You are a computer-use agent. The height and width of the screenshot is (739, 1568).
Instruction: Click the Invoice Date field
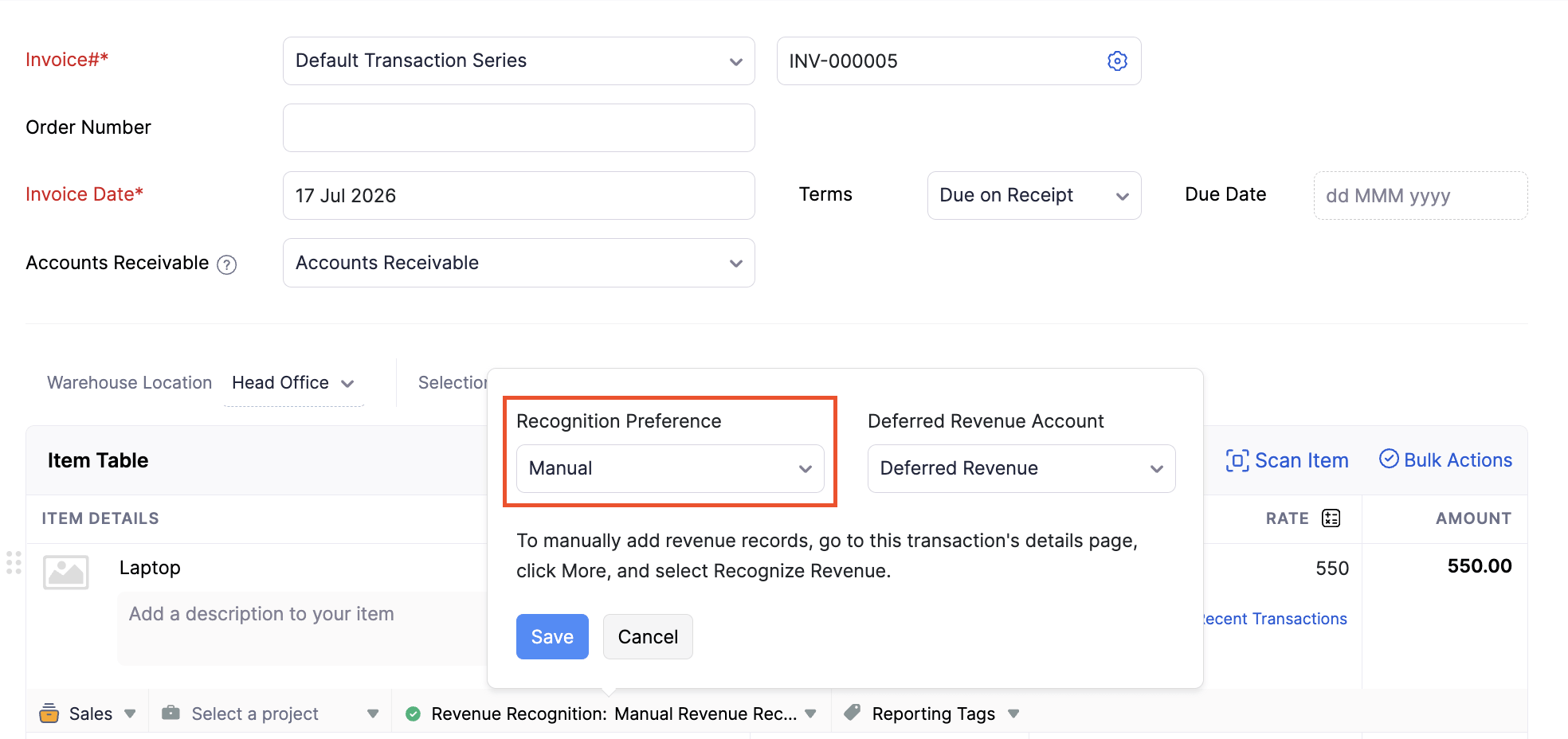519,195
